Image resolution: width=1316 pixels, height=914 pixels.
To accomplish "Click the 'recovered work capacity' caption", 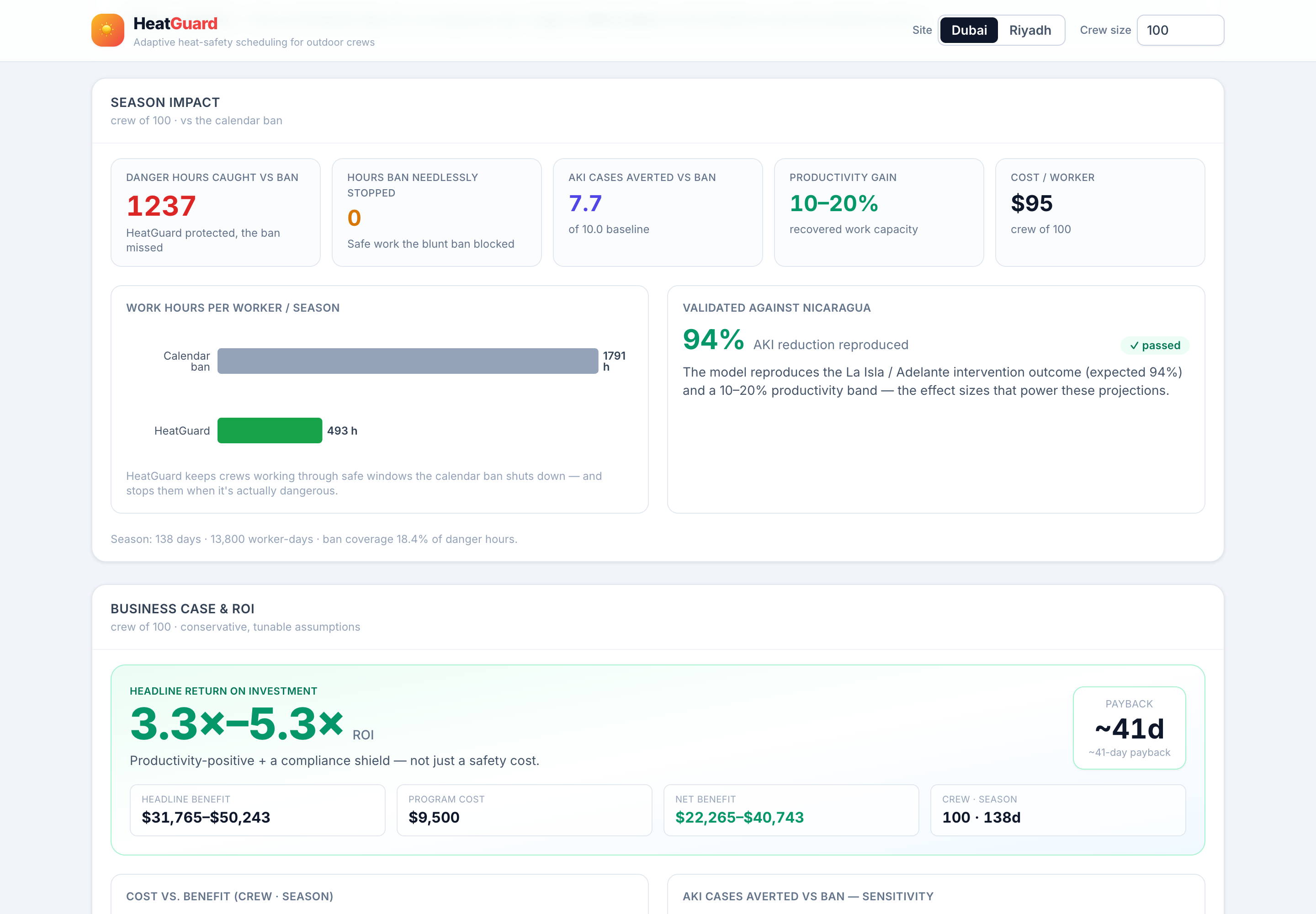I will 854,229.
